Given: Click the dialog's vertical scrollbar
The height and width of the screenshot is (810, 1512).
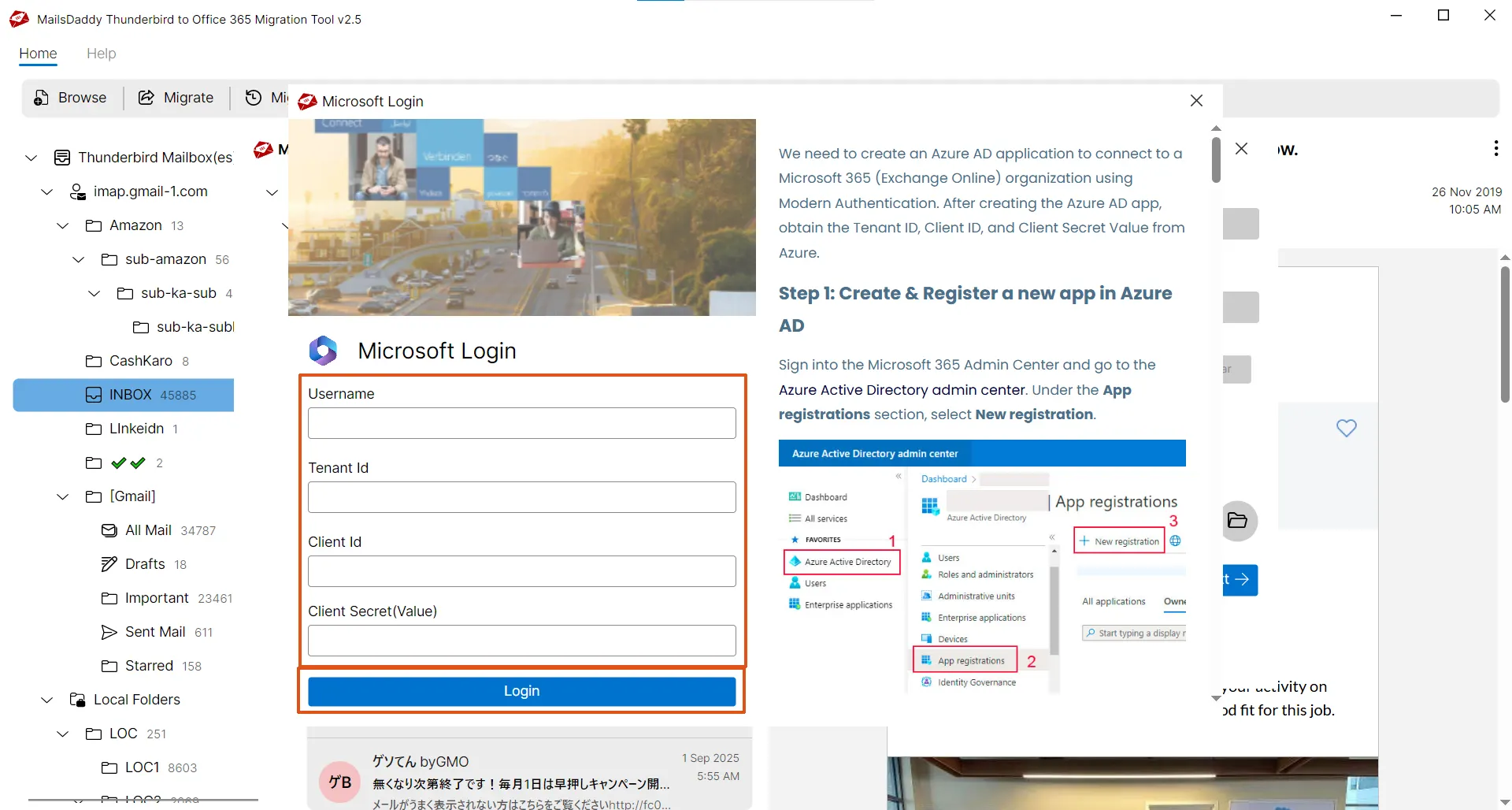Looking at the screenshot, I should coord(1215,158).
